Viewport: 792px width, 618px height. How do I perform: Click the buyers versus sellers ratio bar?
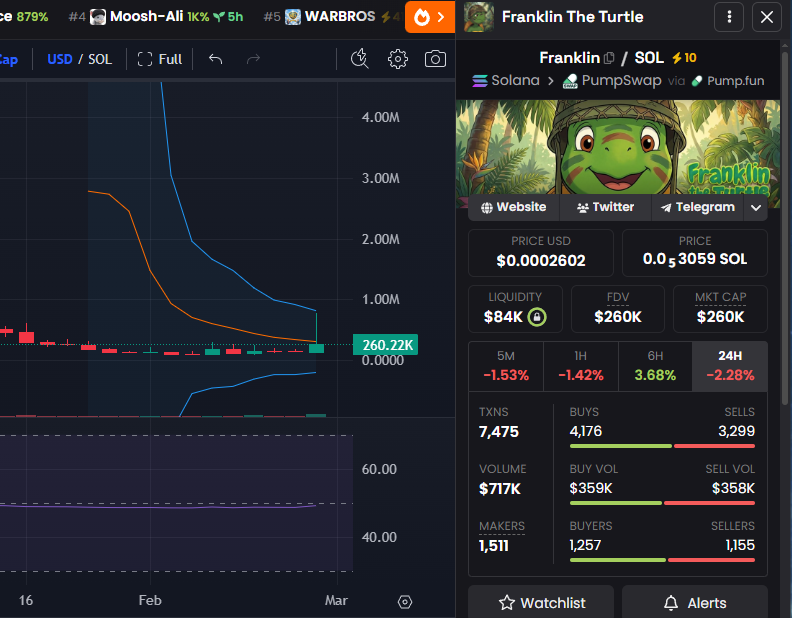pos(662,560)
